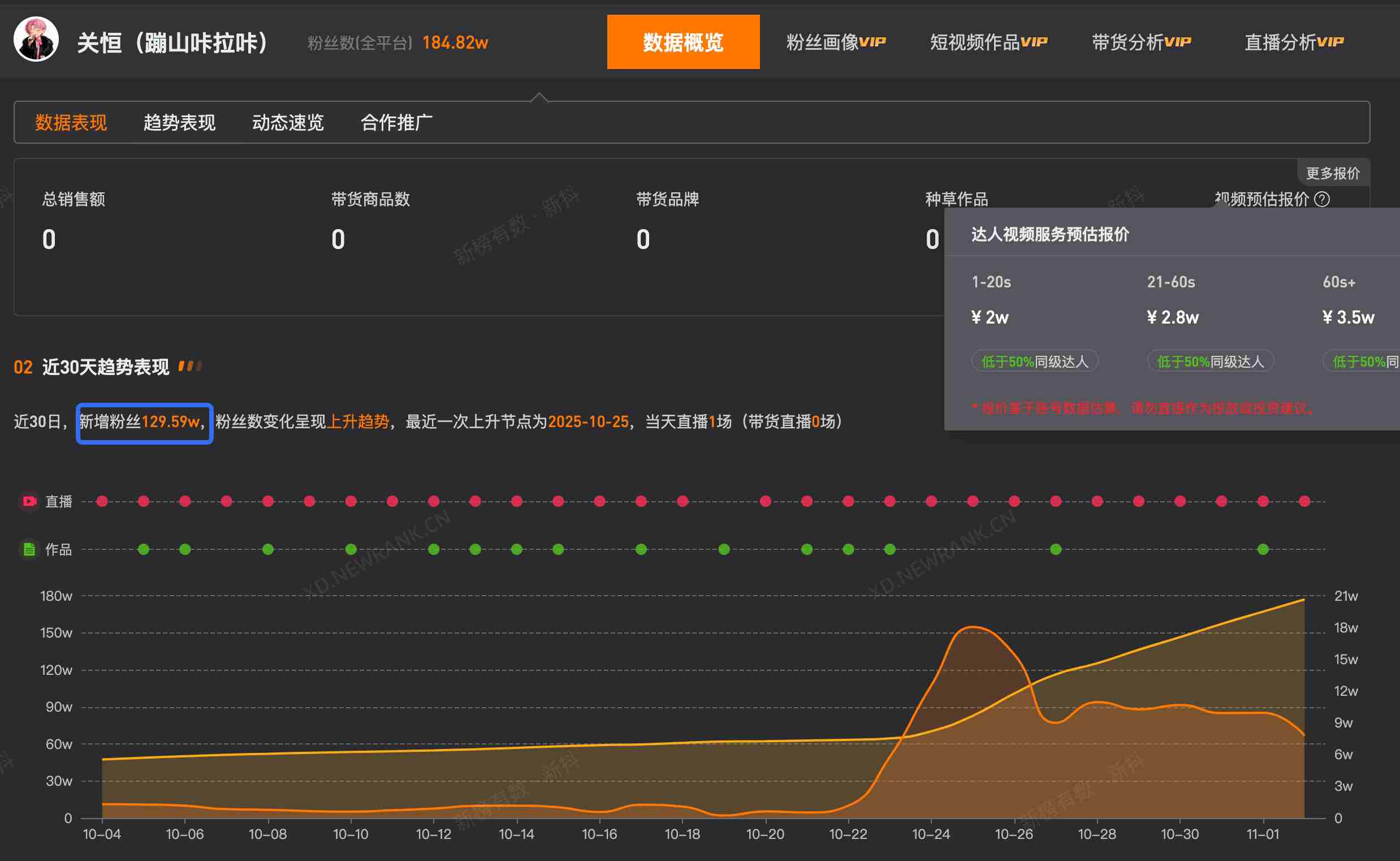The height and width of the screenshot is (861, 1400).
Task: Click the 更多报价 button
Action: (x=1332, y=172)
